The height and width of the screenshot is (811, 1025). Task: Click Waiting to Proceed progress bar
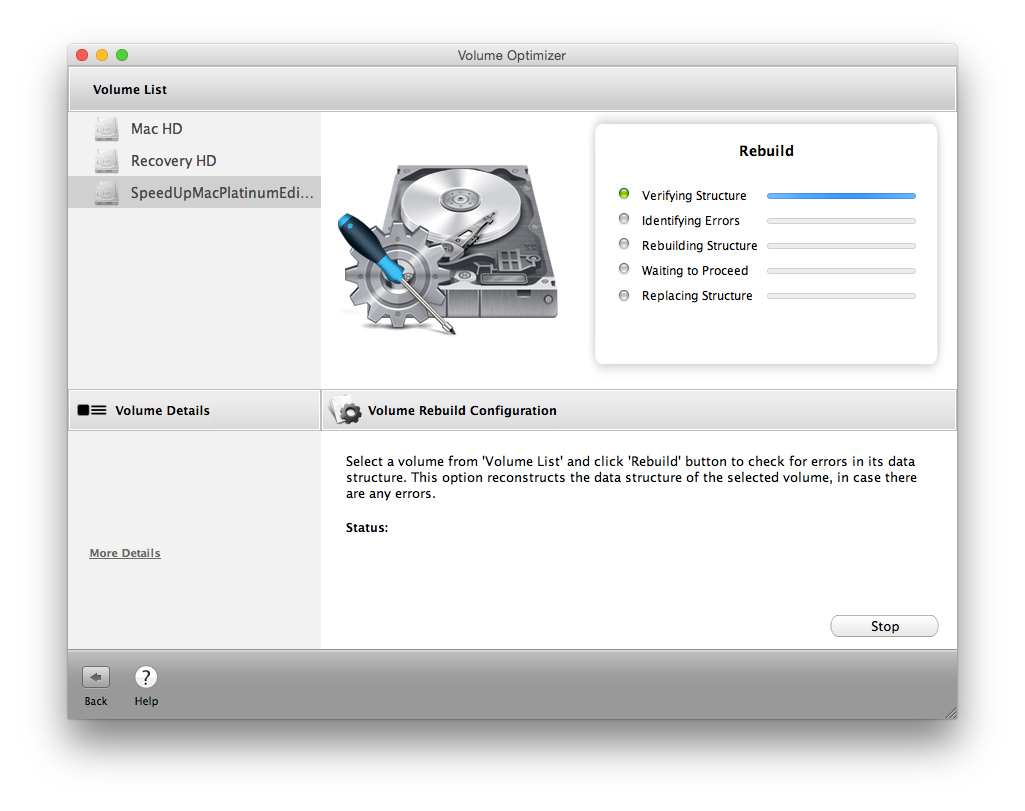(x=841, y=271)
